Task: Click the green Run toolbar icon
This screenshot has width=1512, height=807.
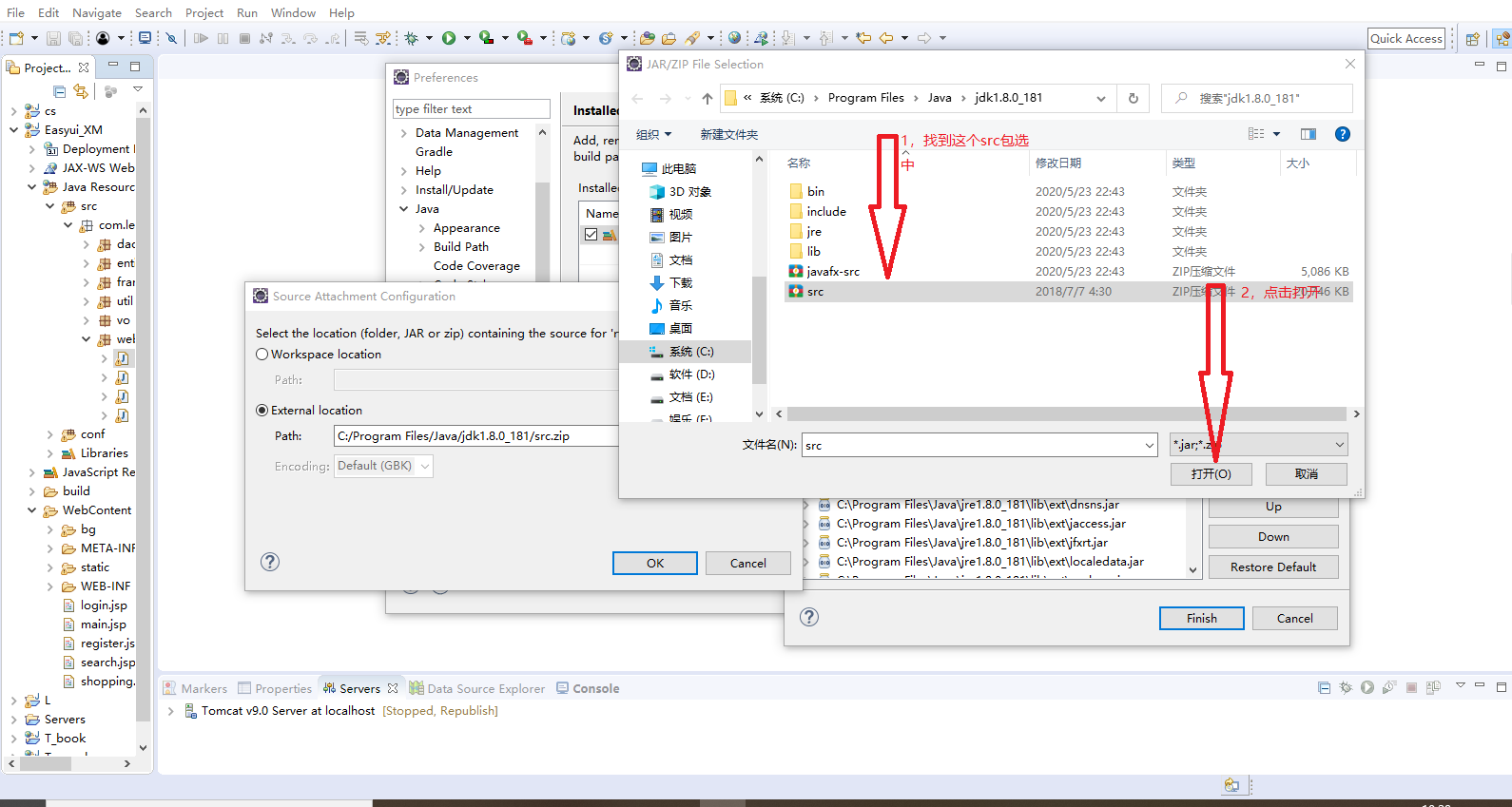Action: [x=449, y=38]
